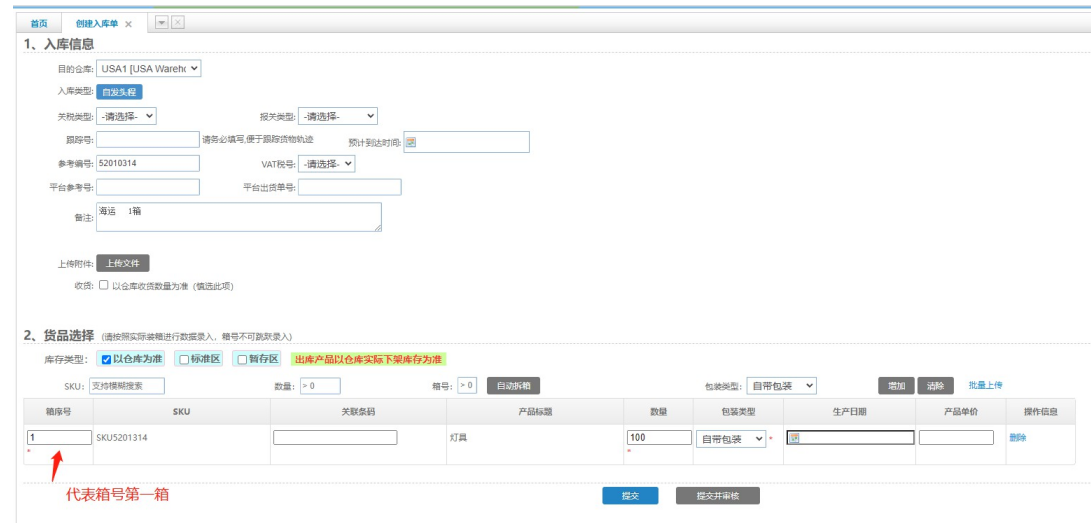
Task: Open the tab list dropdown arrow icon
Action: (161, 23)
